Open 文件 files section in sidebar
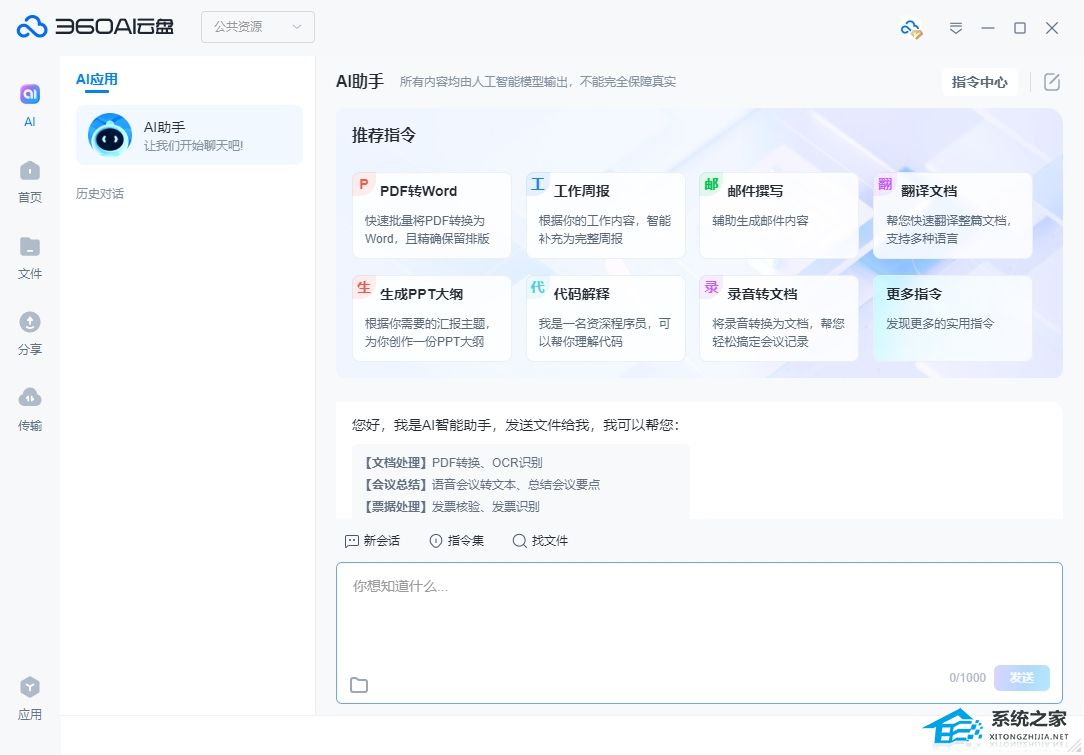 pyautogui.click(x=30, y=258)
